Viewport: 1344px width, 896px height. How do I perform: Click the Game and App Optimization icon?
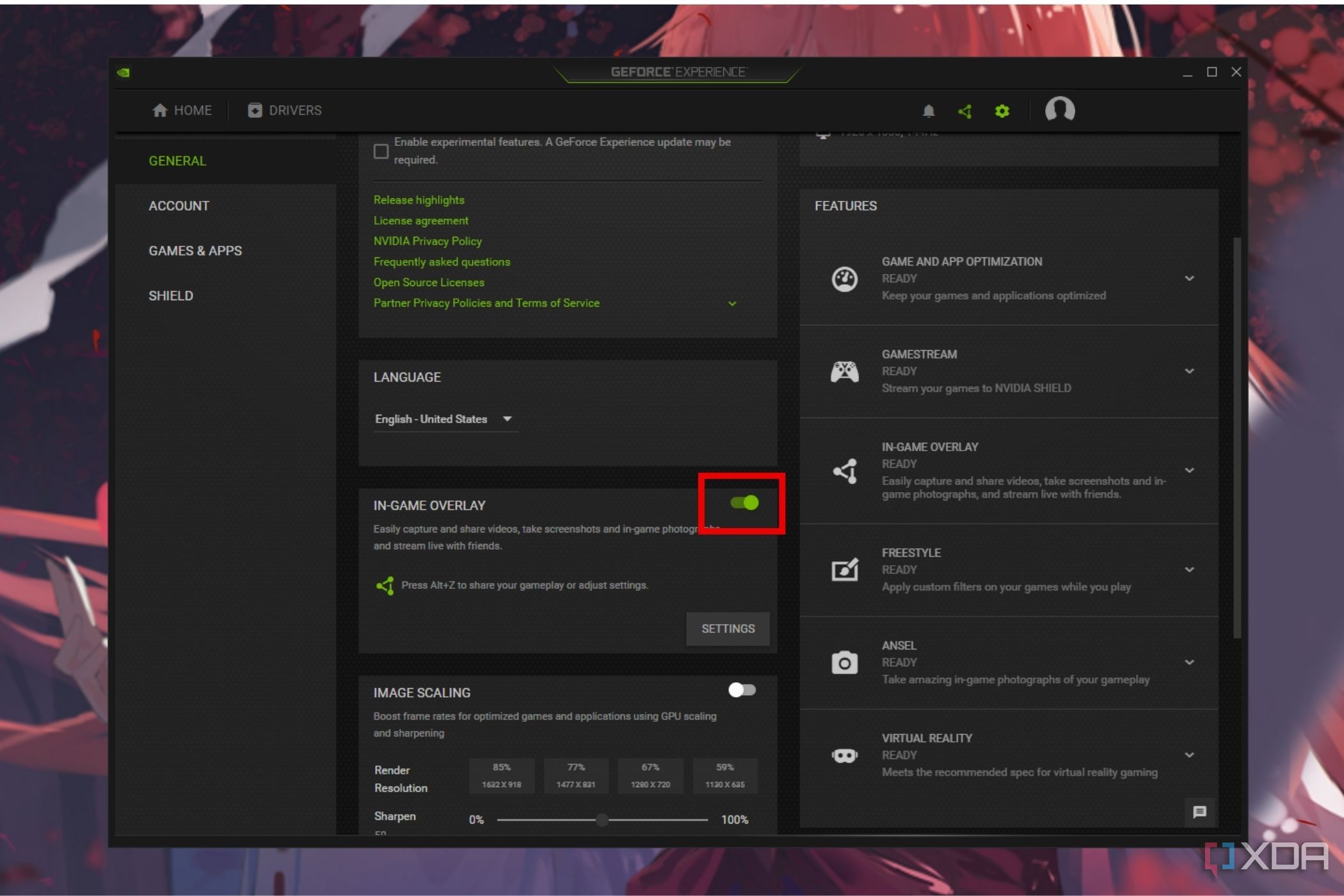[x=844, y=278]
